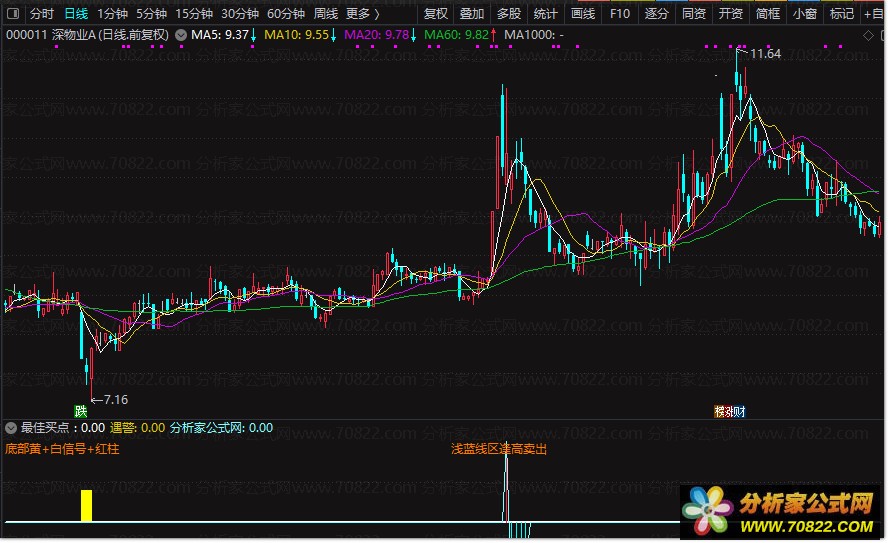Click the yellow buy signal bar

(86, 506)
